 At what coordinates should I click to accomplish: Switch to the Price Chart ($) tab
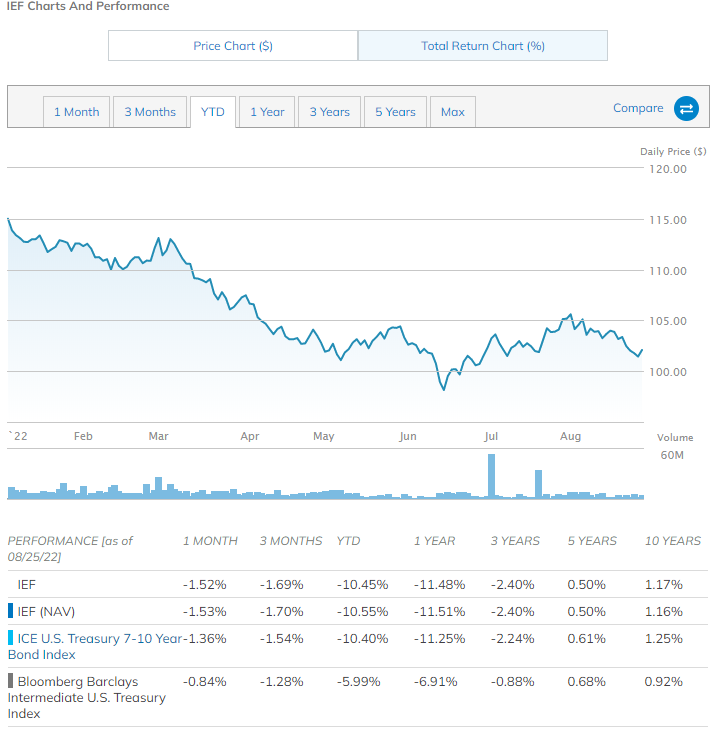pyautogui.click(x=233, y=46)
